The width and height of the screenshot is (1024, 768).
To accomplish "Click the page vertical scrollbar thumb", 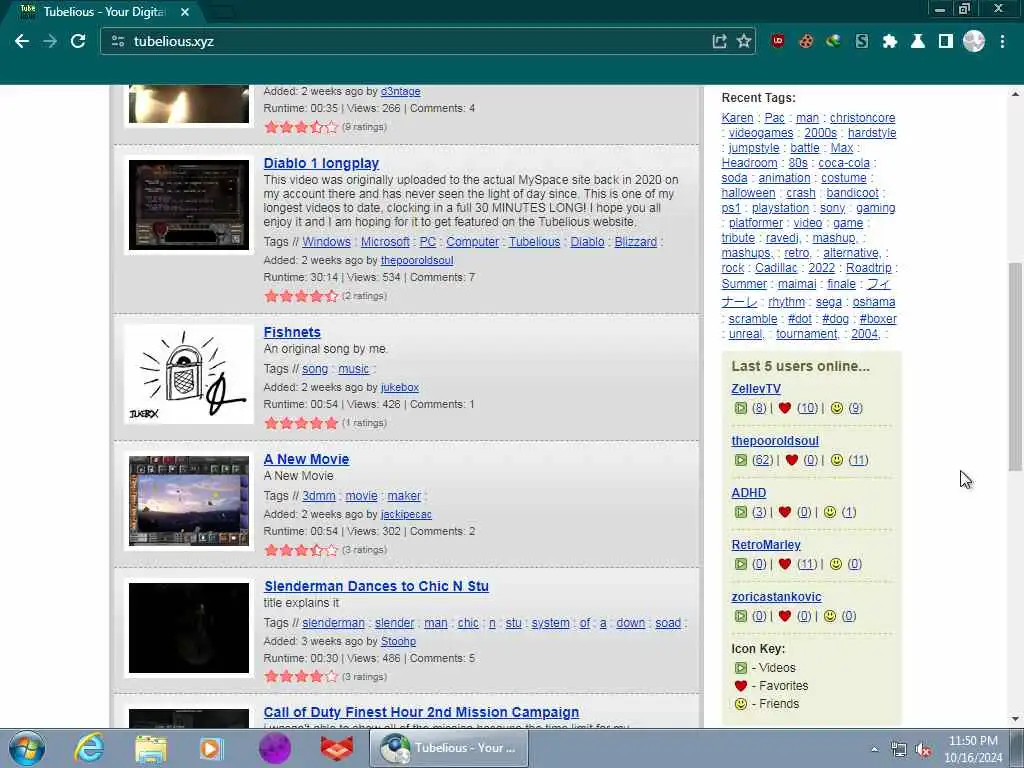I will point(1015,366).
